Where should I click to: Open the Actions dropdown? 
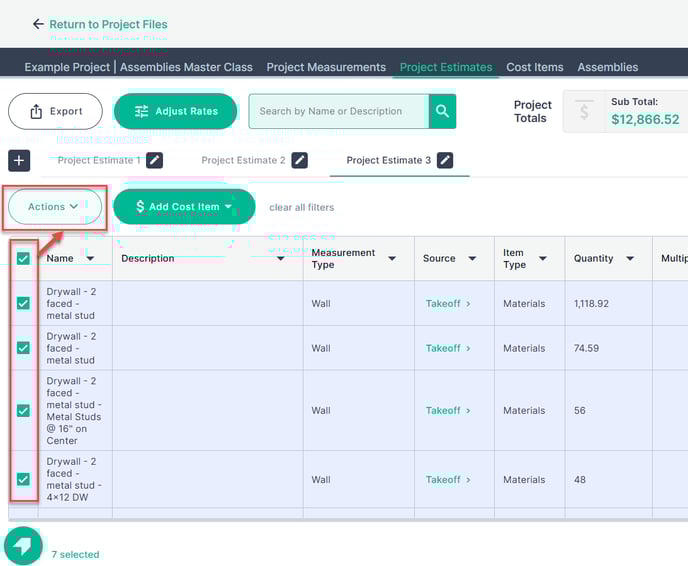[55, 207]
